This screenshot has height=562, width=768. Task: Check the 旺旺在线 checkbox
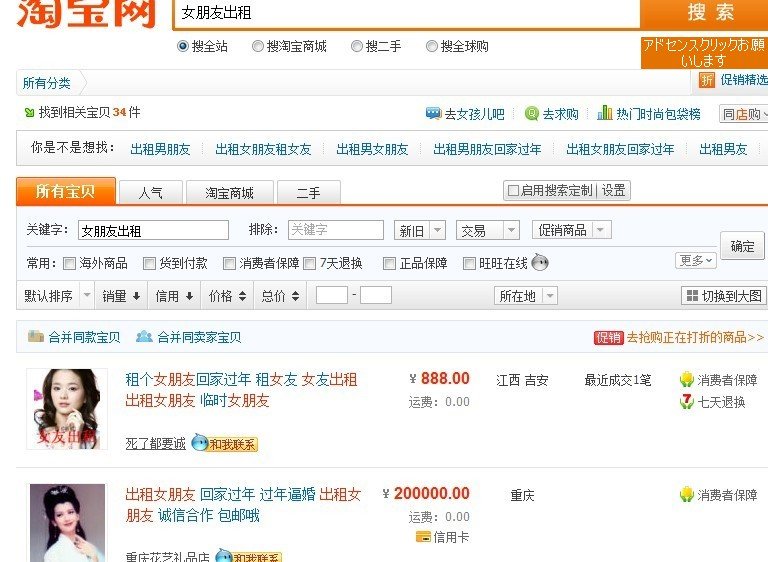coord(469,264)
